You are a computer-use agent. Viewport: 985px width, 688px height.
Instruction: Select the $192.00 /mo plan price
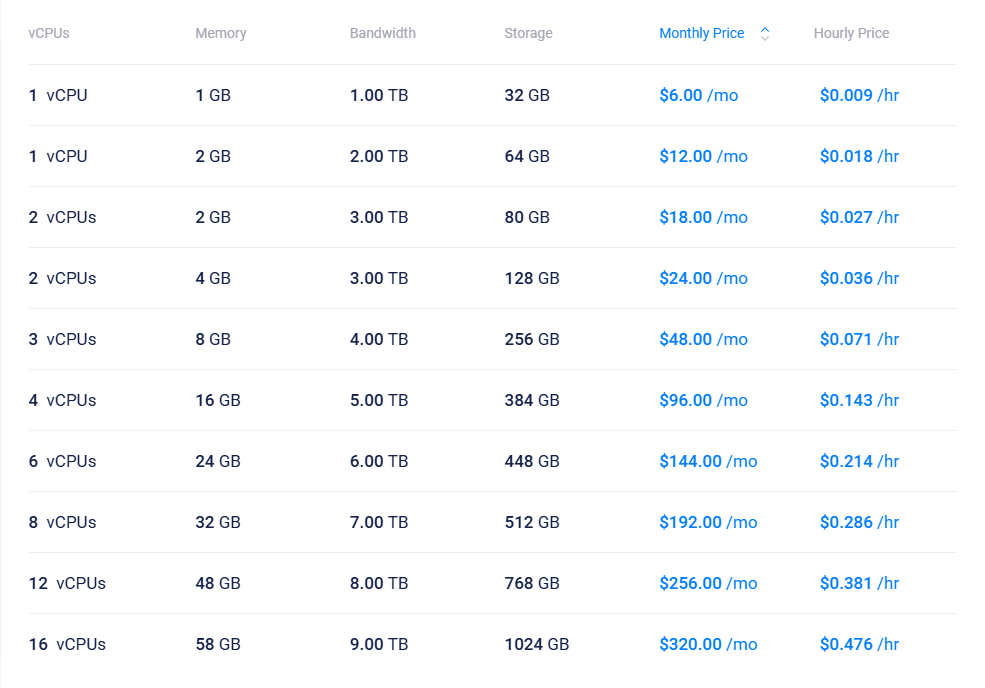click(x=708, y=523)
